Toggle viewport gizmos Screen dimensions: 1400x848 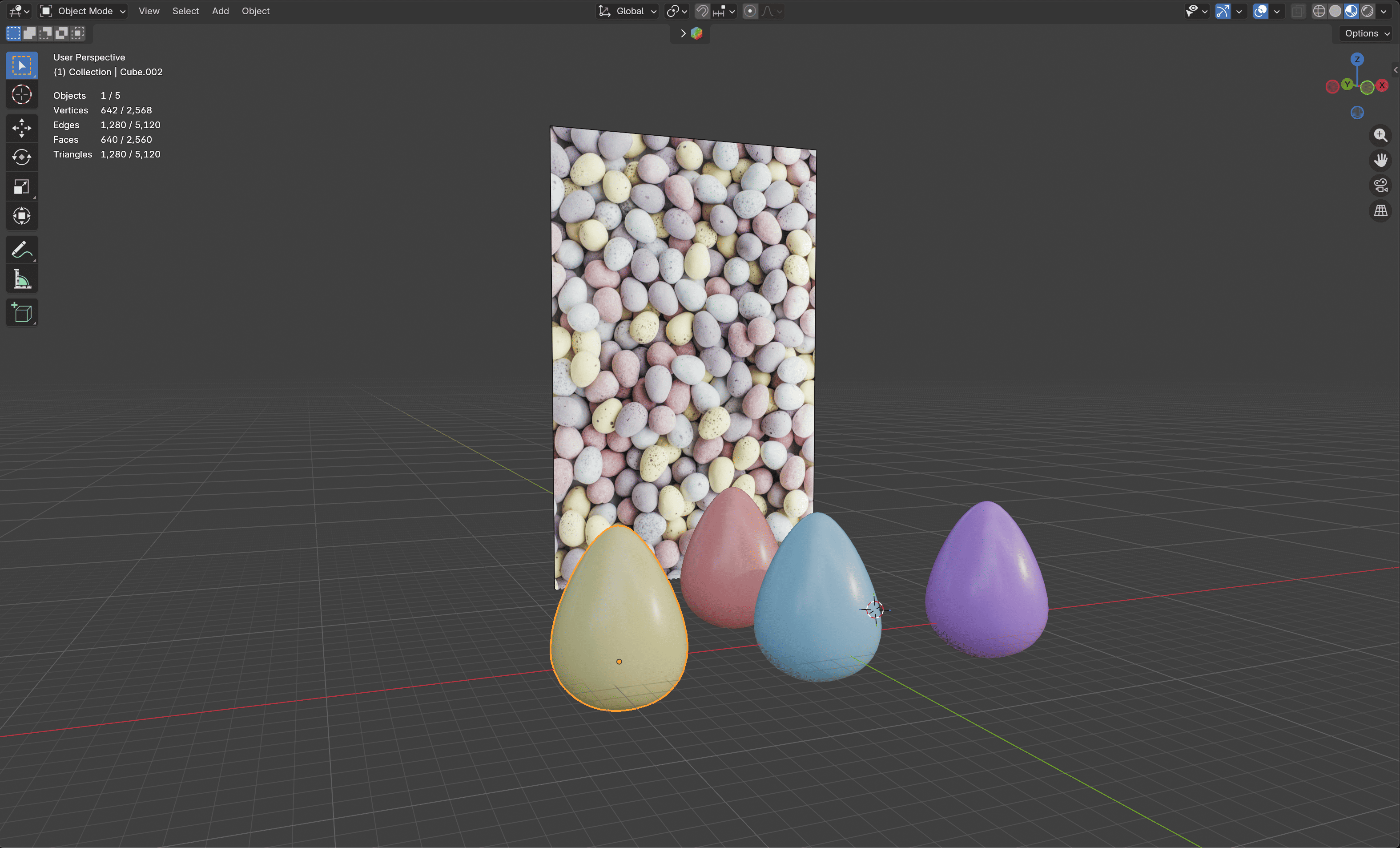click(x=1223, y=11)
